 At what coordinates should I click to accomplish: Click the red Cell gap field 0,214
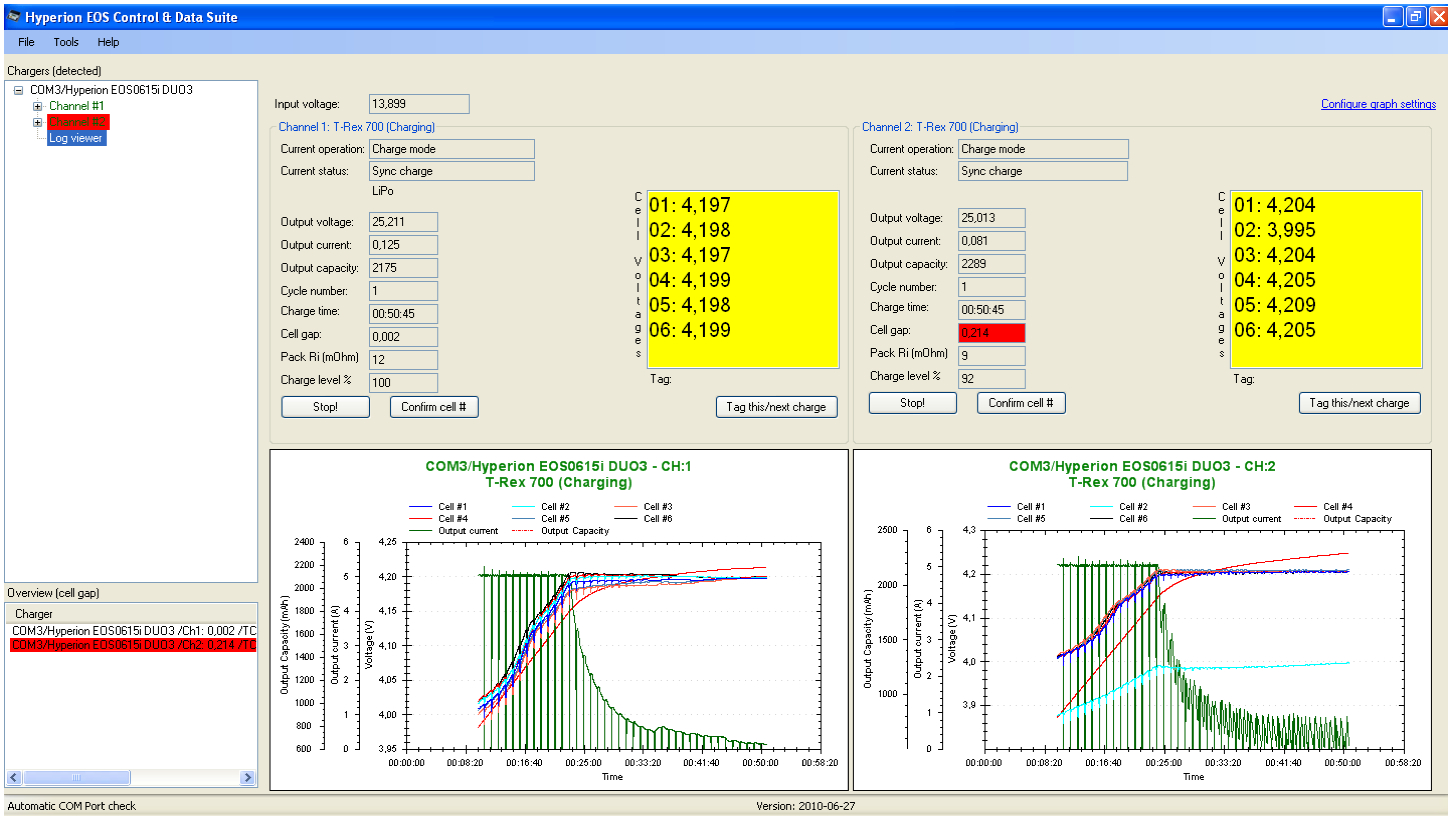click(x=991, y=333)
